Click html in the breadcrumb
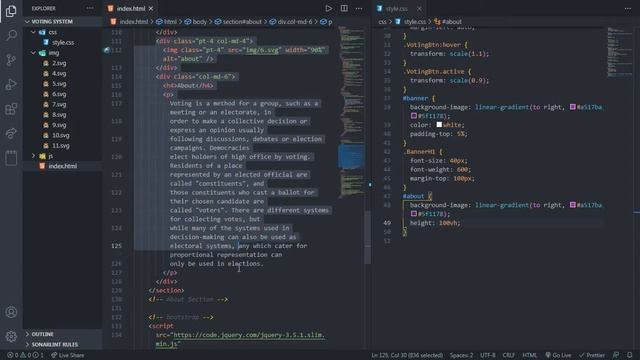 pos(166,22)
